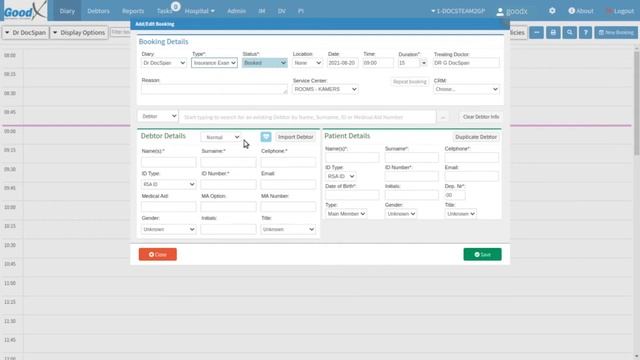Screen dimensions: 640x360
Task: Click the goodx user profile icon
Action: point(500,11)
